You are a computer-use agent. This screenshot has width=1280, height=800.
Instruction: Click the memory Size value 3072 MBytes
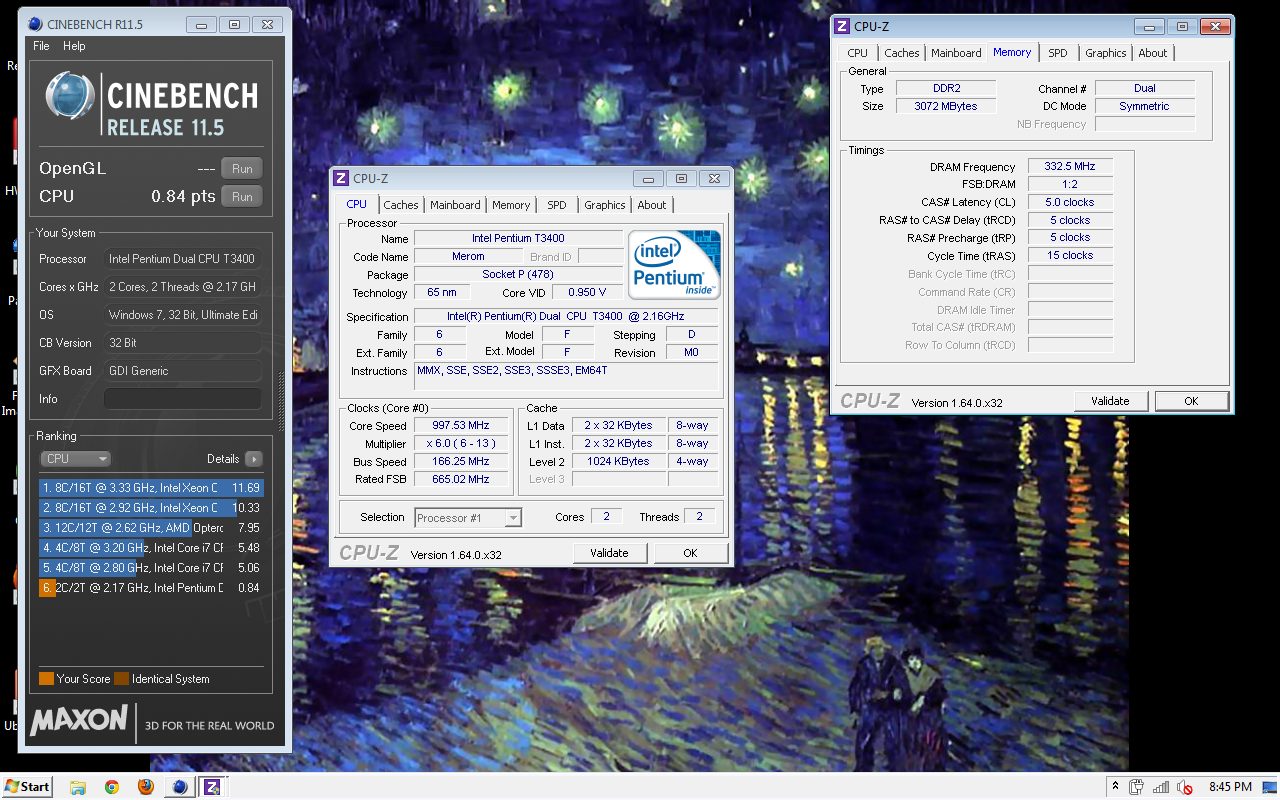[x=946, y=106]
